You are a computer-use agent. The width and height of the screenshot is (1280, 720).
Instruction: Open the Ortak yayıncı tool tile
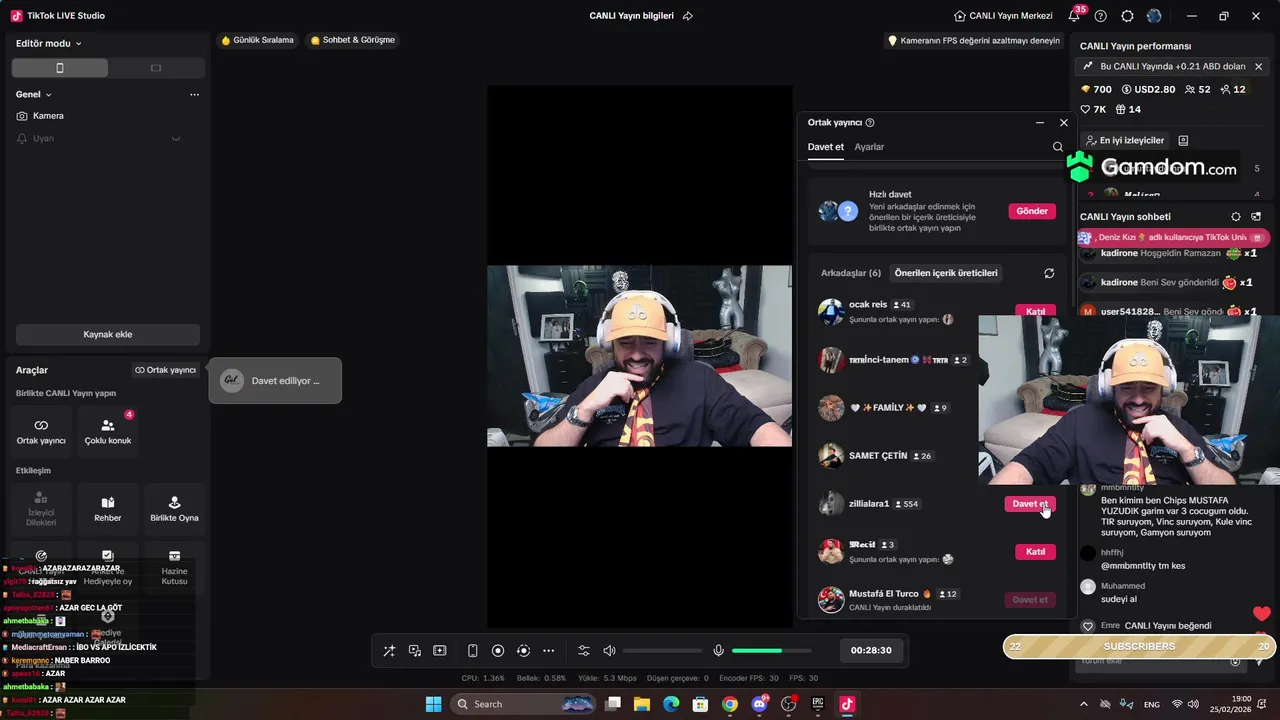click(41, 431)
